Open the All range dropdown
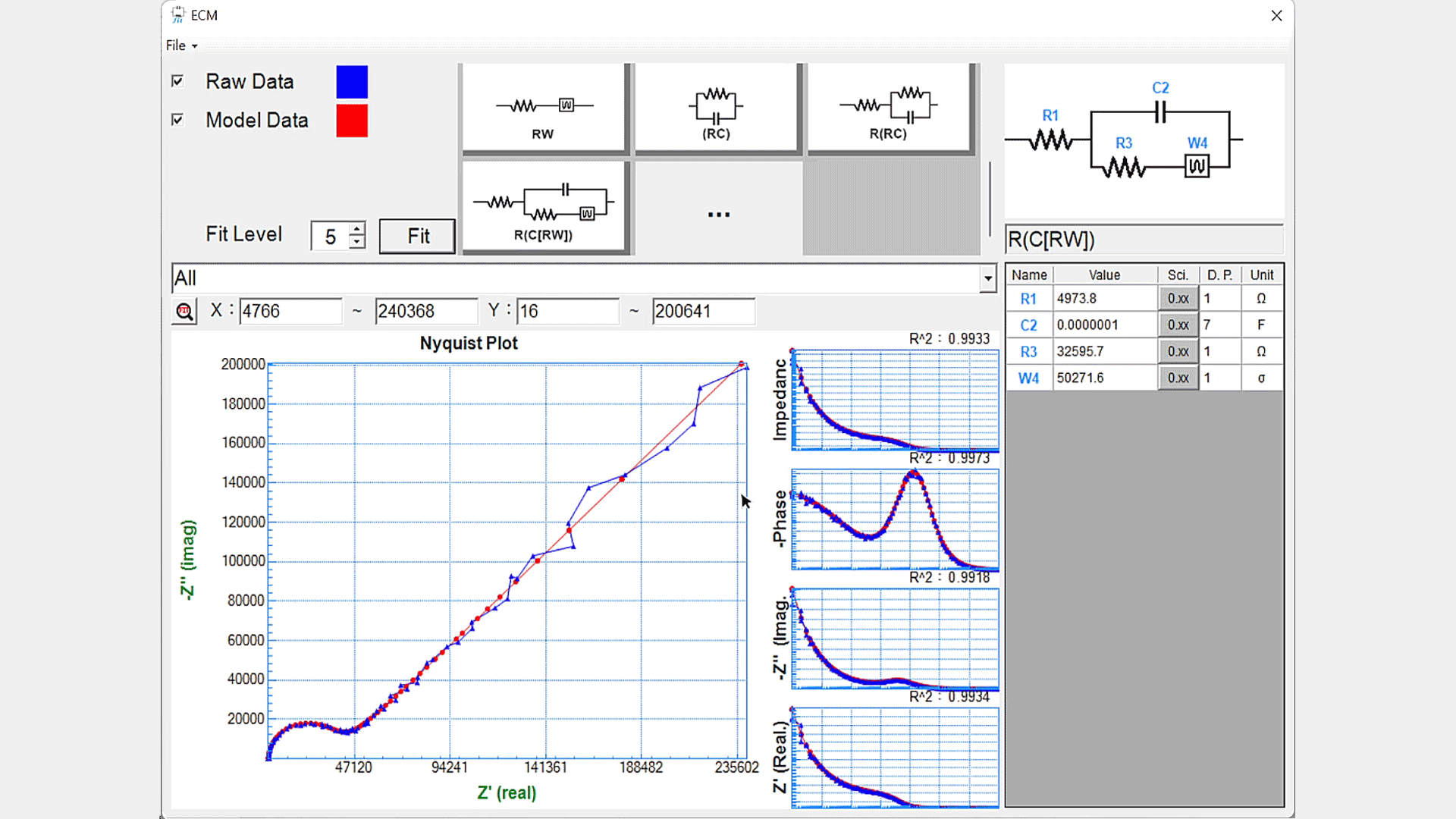This screenshot has width=1456, height=819. pos(987,278)
